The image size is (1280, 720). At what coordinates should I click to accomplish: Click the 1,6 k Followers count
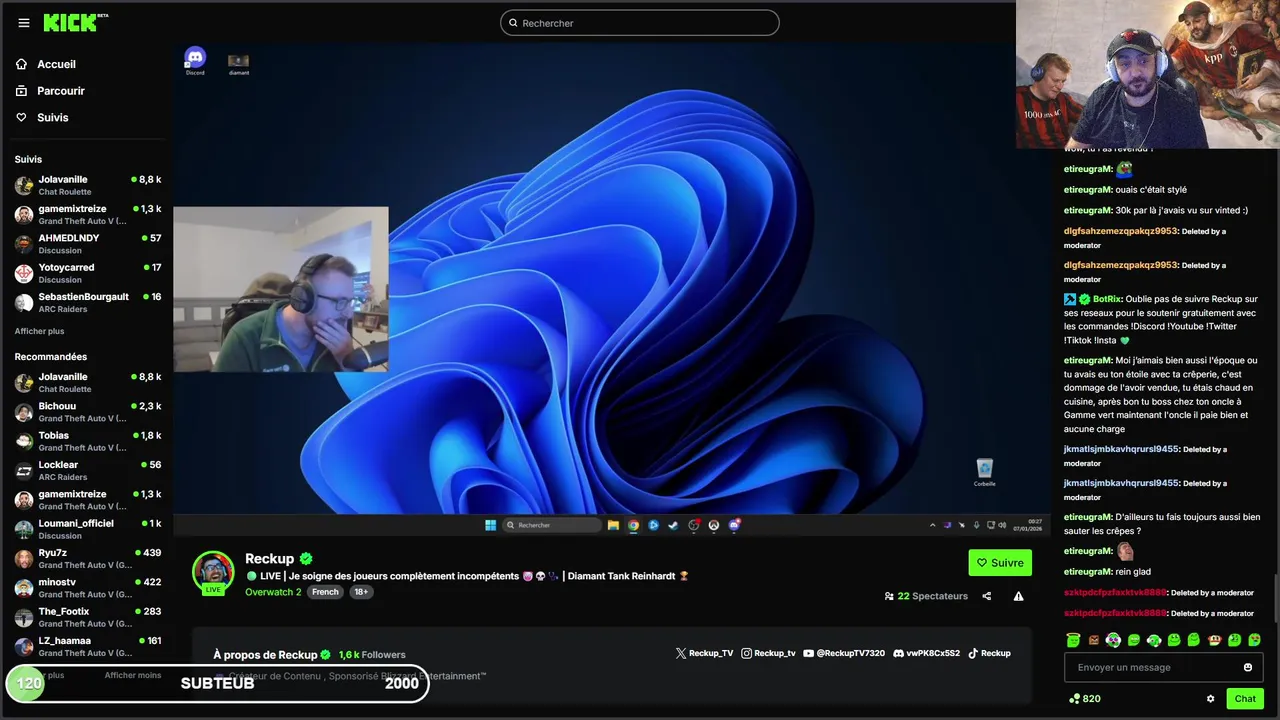coord(372,655)
